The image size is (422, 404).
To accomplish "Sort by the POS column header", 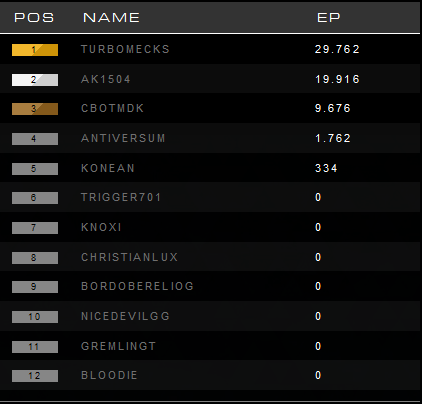I will (x=34, y=17).
